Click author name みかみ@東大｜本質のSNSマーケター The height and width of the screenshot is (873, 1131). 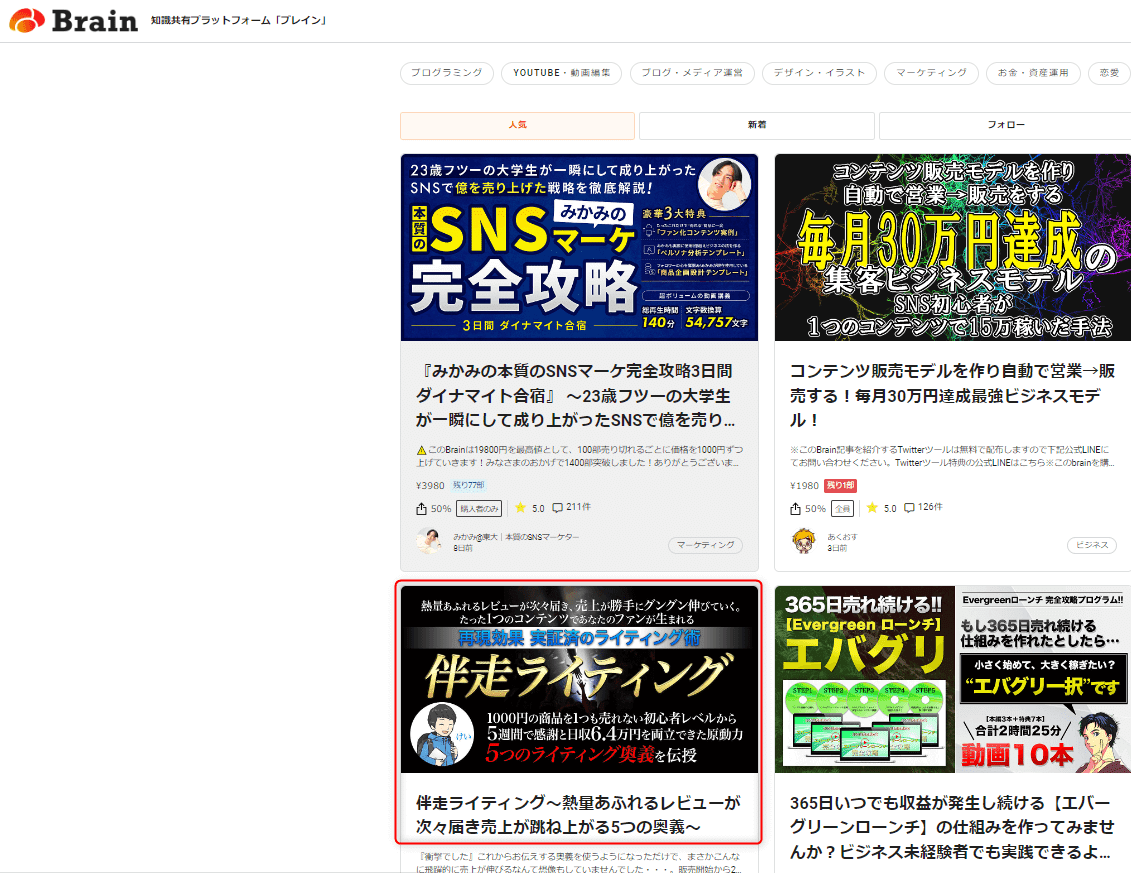click(x=516, y=537)
